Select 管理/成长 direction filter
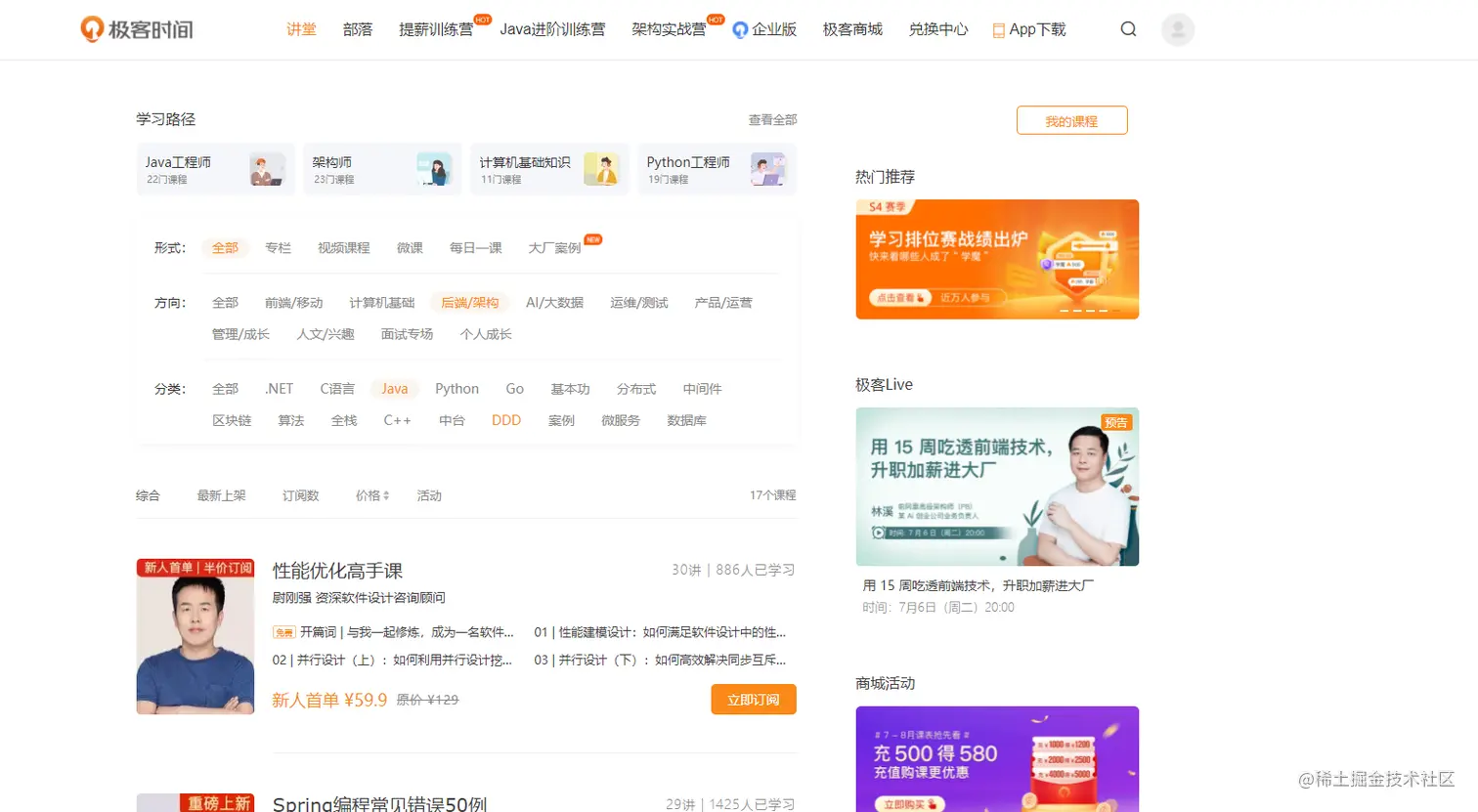The height and width of the screenshot is (812, 1478). click(240, 334)
